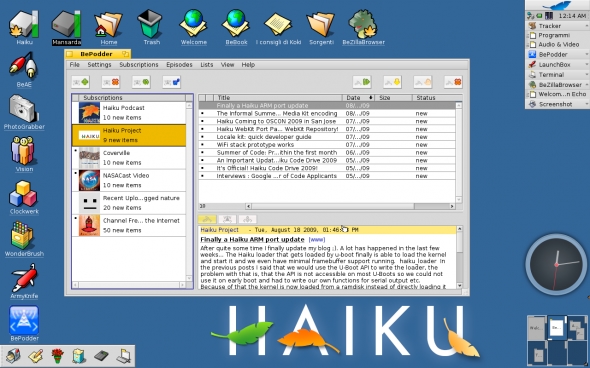Open the File menu
590x368 pixels.
click(x=75, y=65)
